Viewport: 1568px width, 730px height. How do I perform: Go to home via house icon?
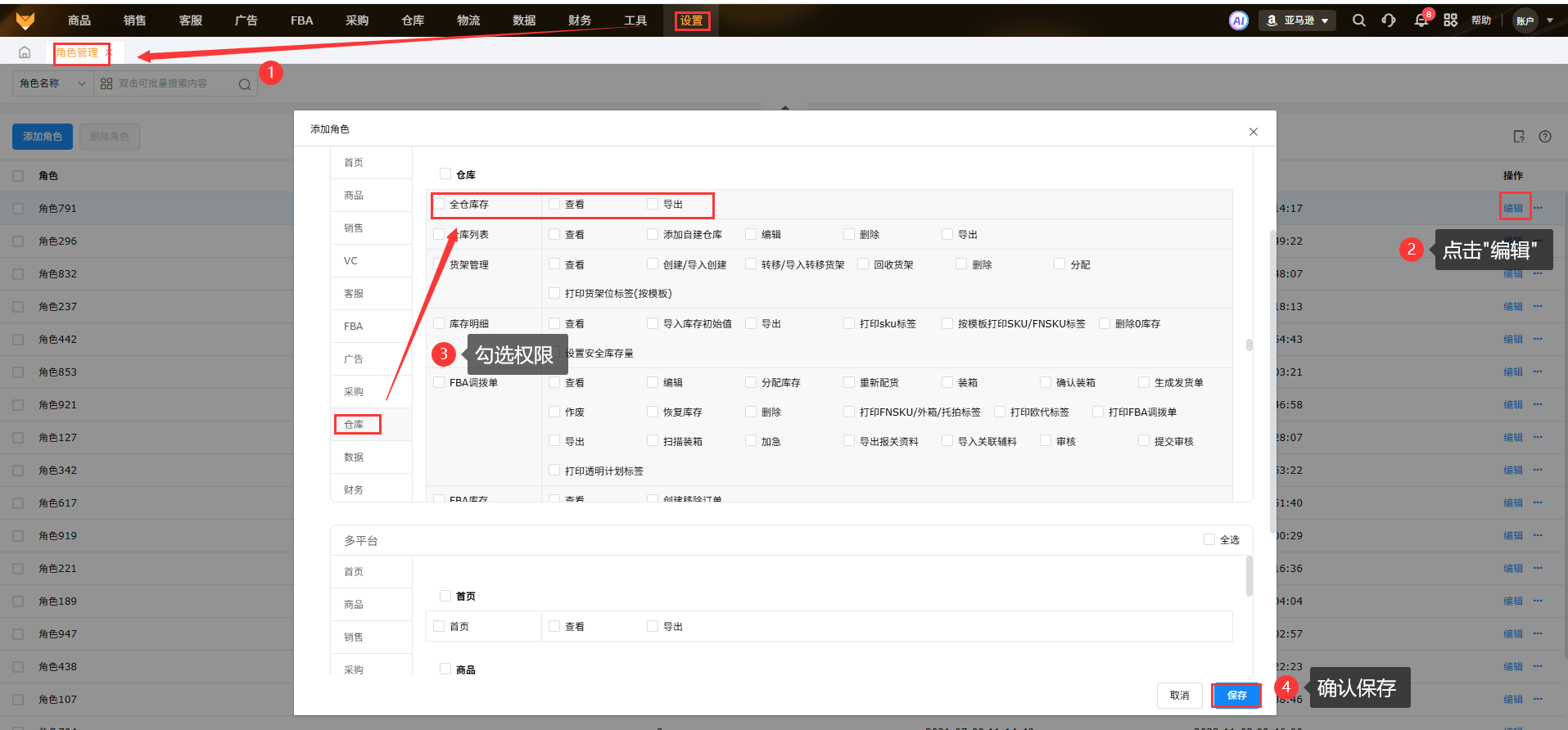tap(25, 52)
